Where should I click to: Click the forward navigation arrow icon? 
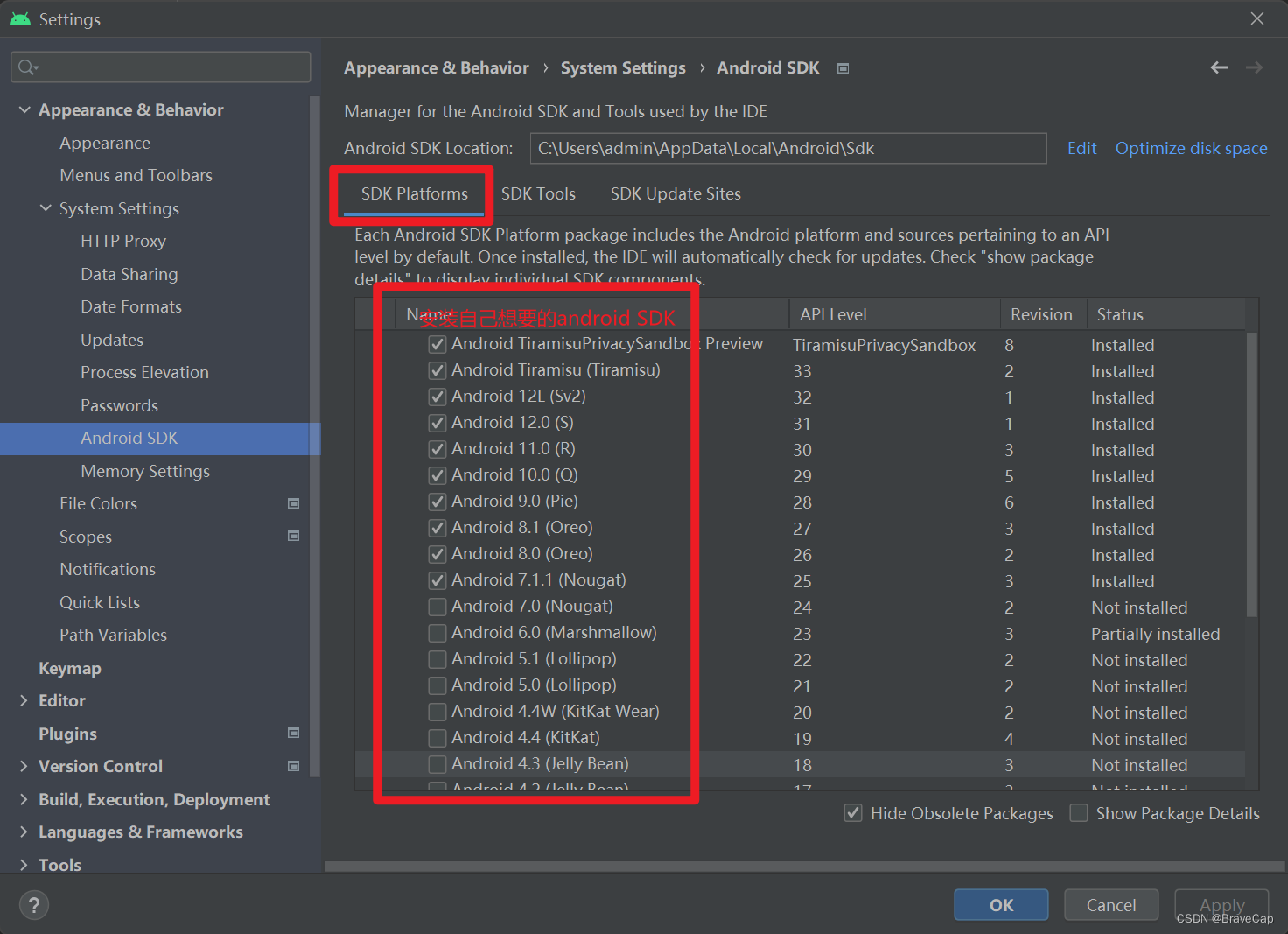tap(1254, 67)
